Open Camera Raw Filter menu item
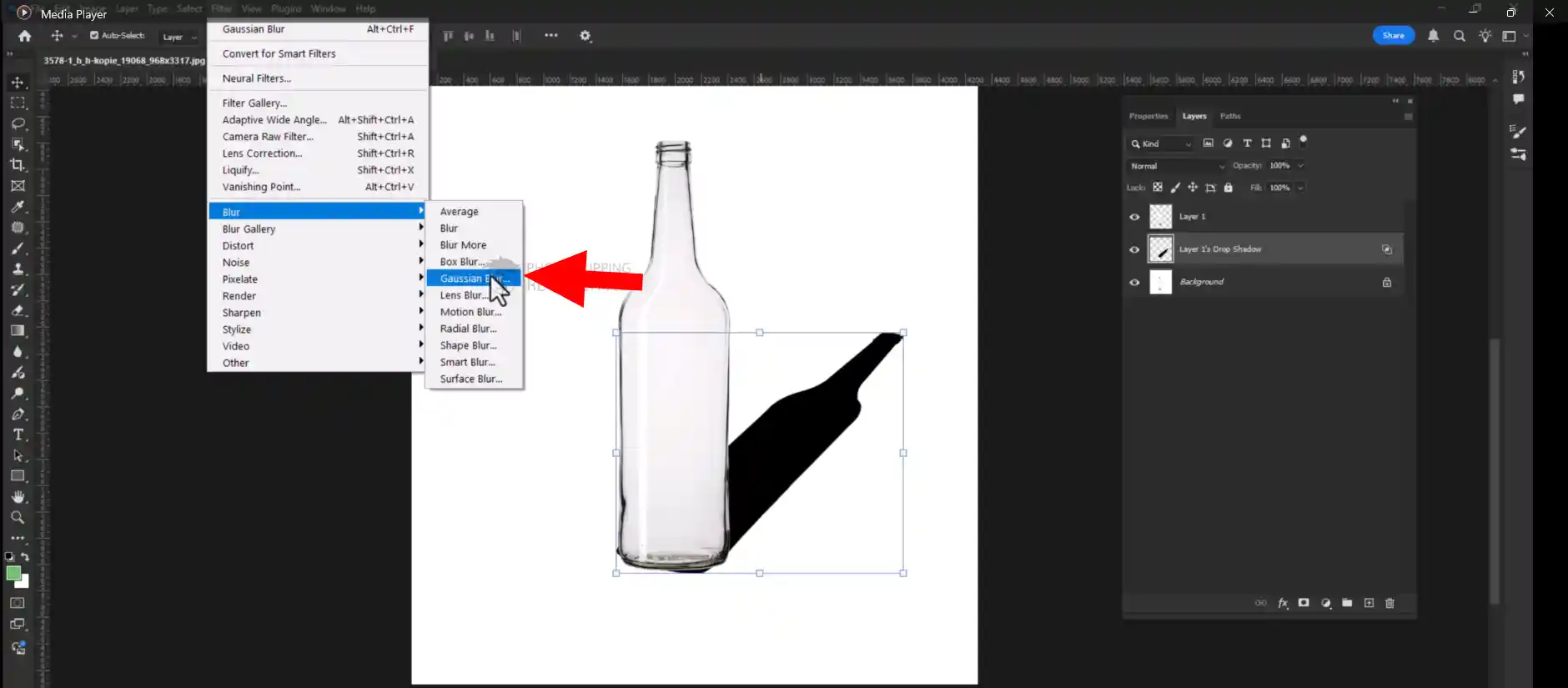1568x688 pixels. [x=317, y=137]
